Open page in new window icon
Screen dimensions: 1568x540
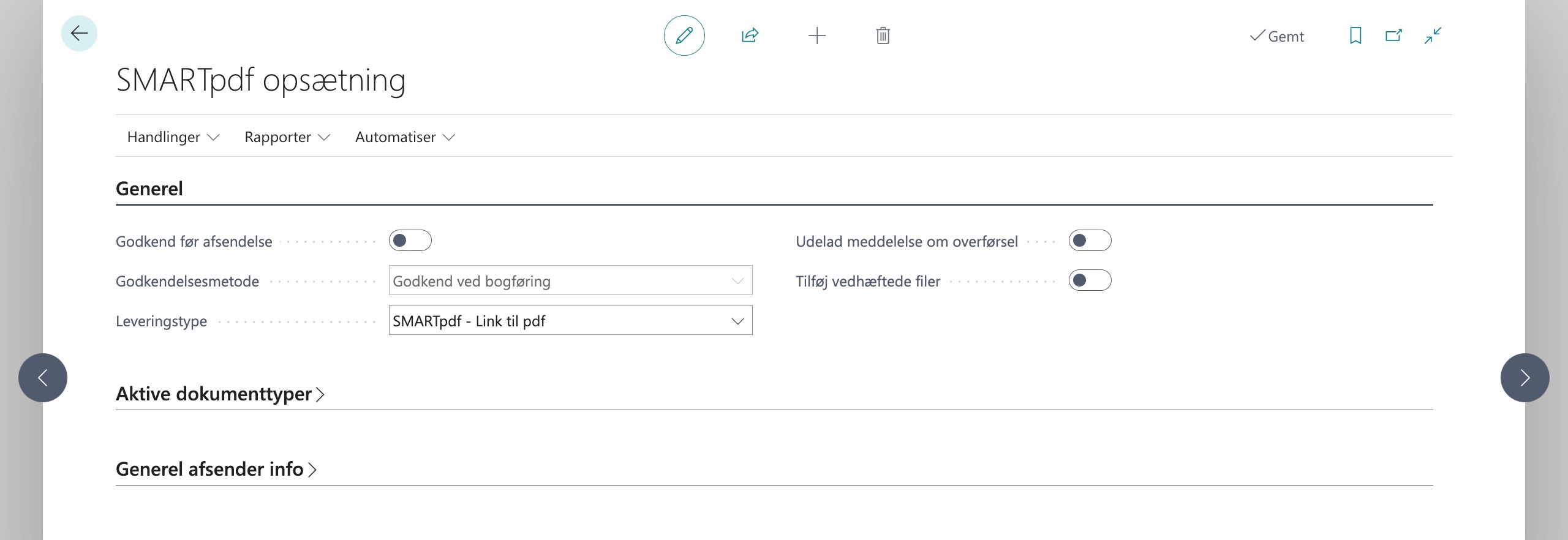[1393, 36]
